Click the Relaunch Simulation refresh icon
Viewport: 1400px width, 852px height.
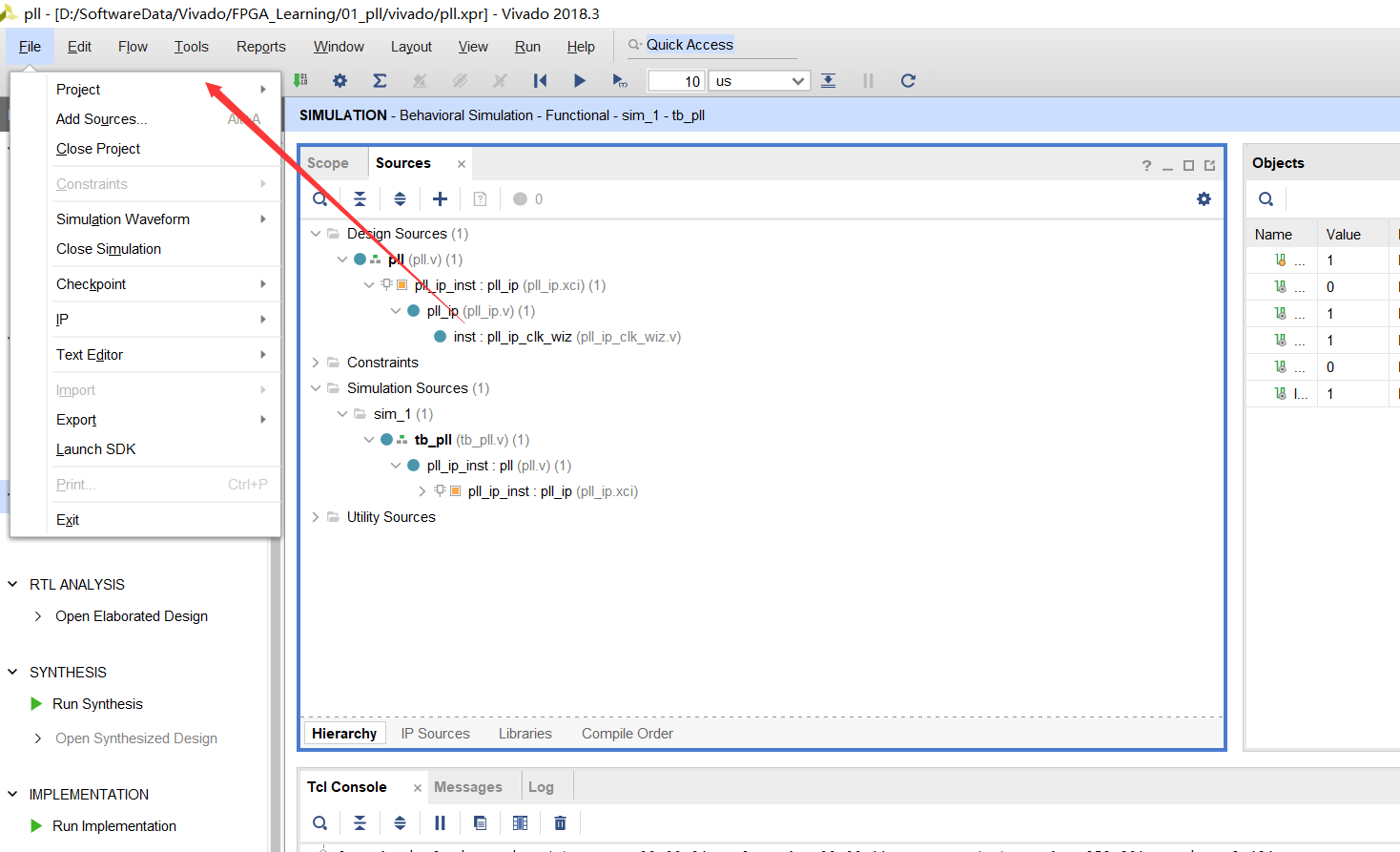tap(908, 81)
